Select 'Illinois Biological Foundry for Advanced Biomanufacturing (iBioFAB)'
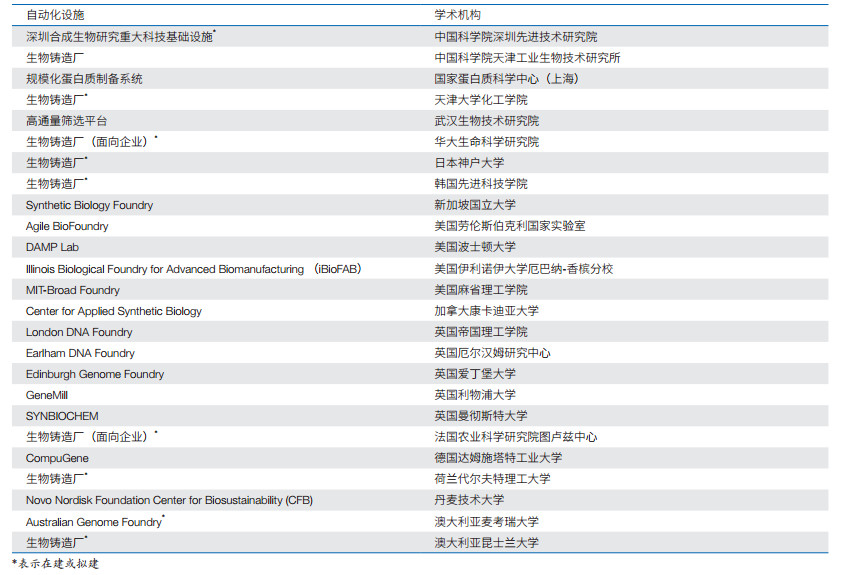Screen dimensions: 844x575 point(194,269)
